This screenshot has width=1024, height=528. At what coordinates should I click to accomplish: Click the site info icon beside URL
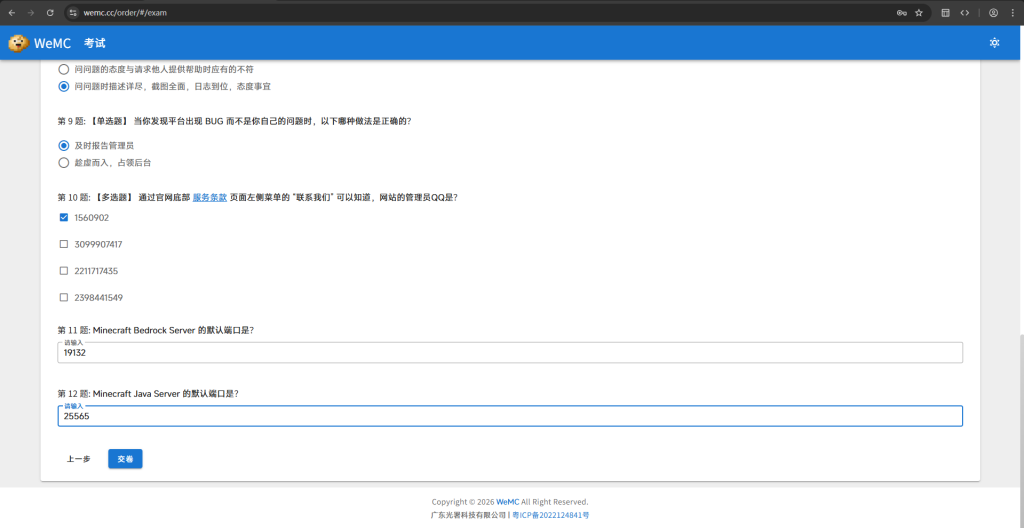click(x=73, y=13)
